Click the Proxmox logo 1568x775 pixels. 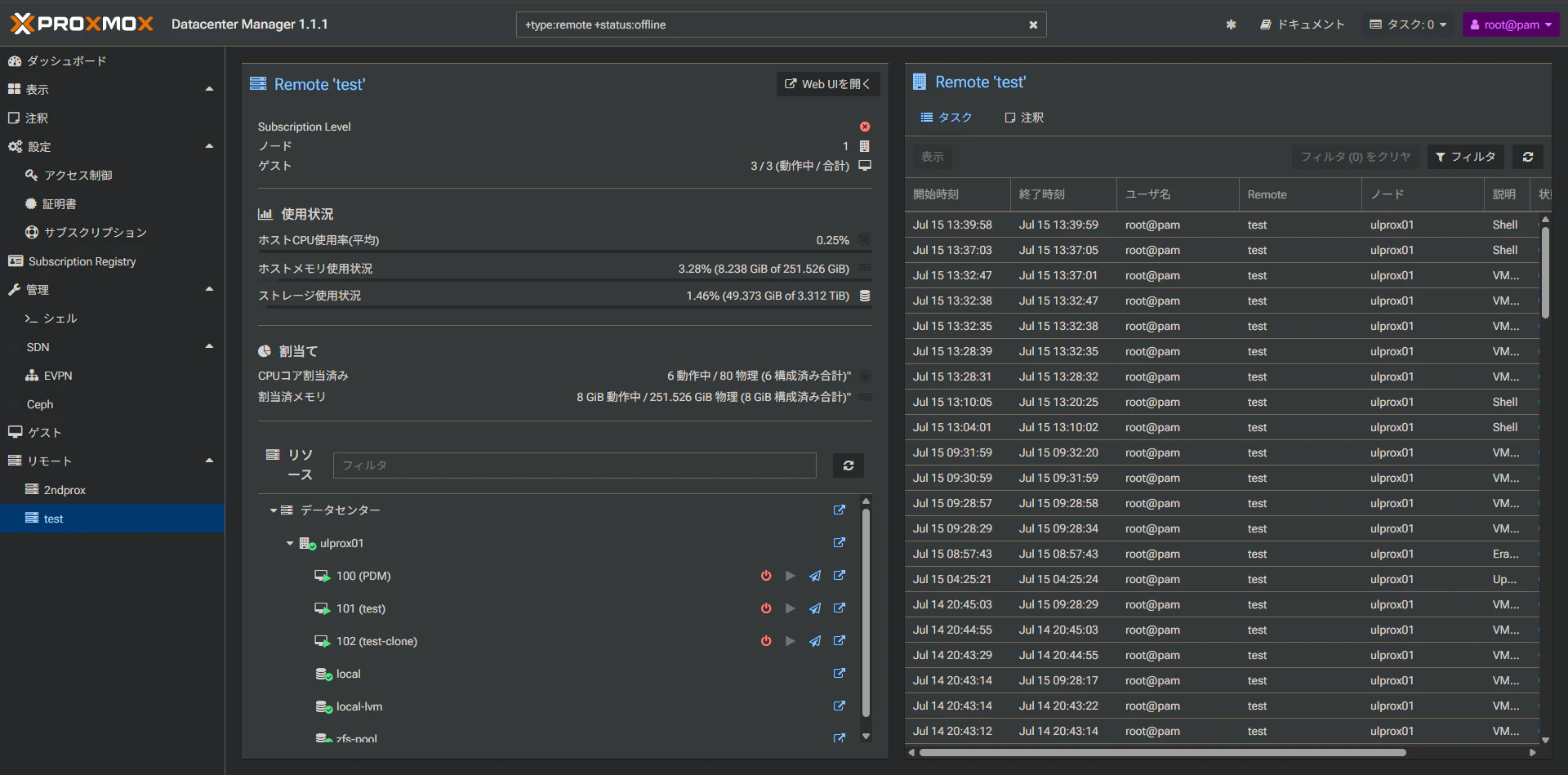pyautogui.click(x=82, y=24)
